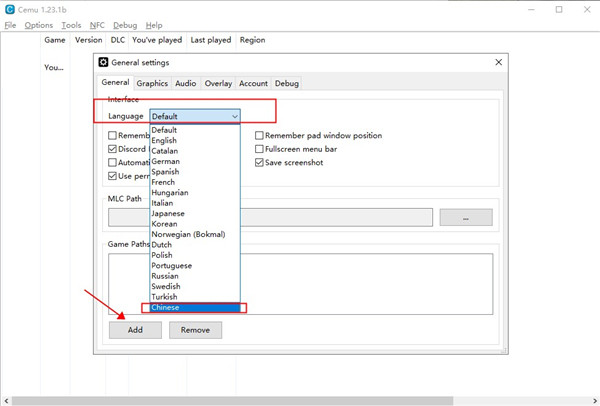Pick Russian from language list

tap(195, 276)
